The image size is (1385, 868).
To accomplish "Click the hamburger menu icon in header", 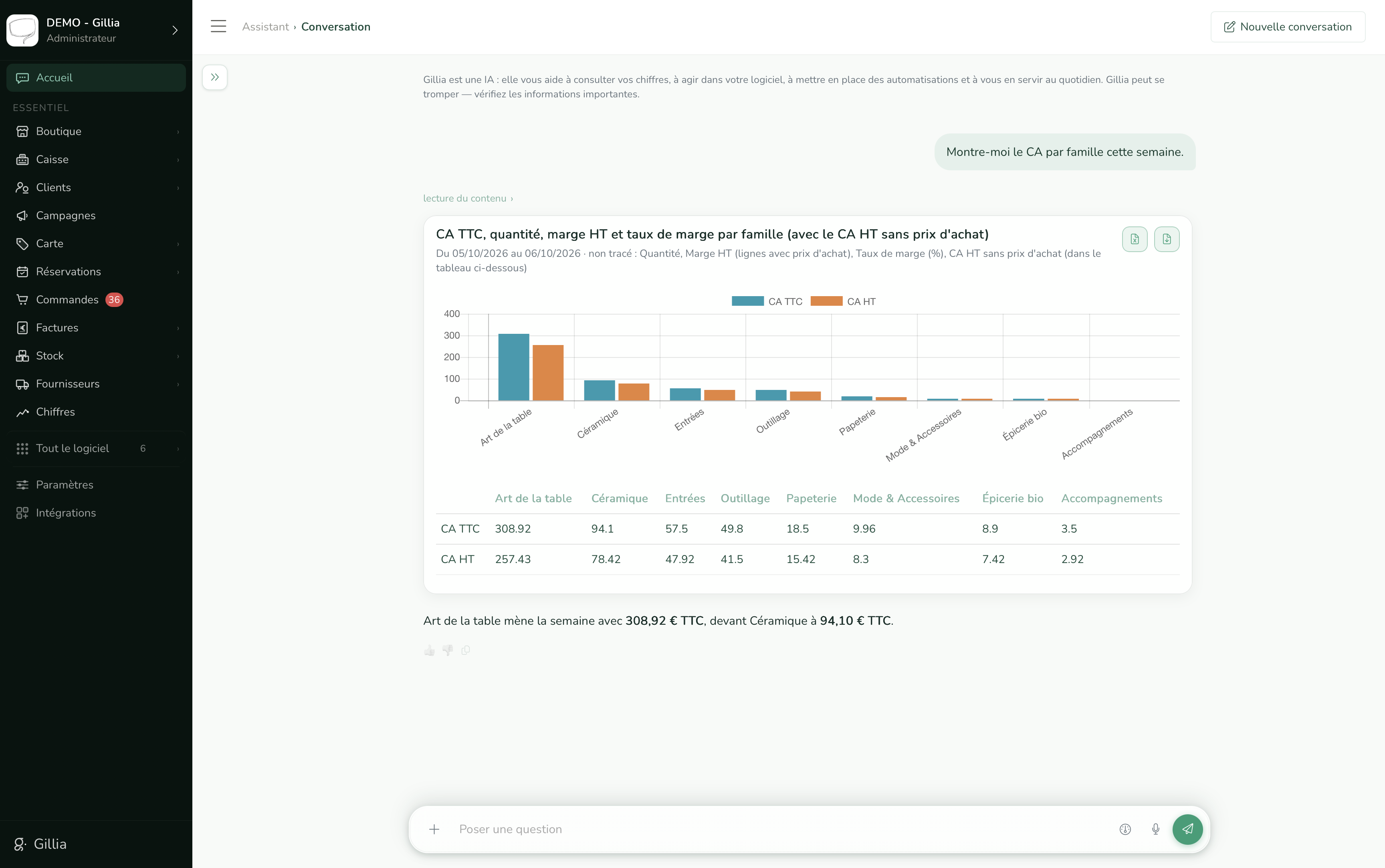I will tap(218, 26).
